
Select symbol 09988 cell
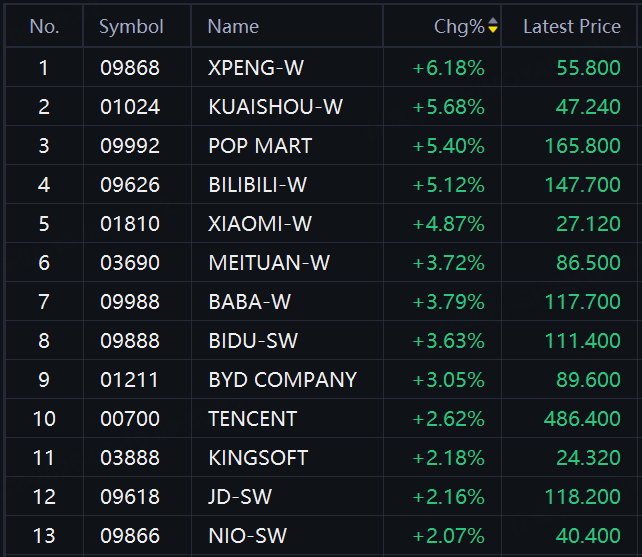click(130, 302)
